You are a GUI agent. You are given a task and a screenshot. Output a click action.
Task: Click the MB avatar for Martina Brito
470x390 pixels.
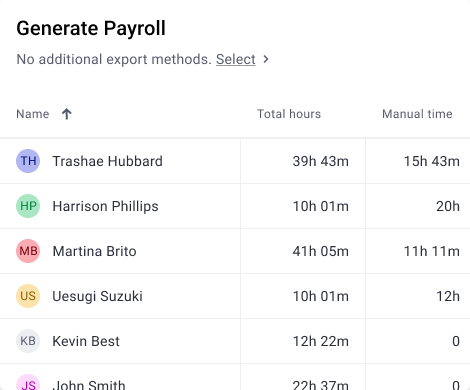coord(28,251)
